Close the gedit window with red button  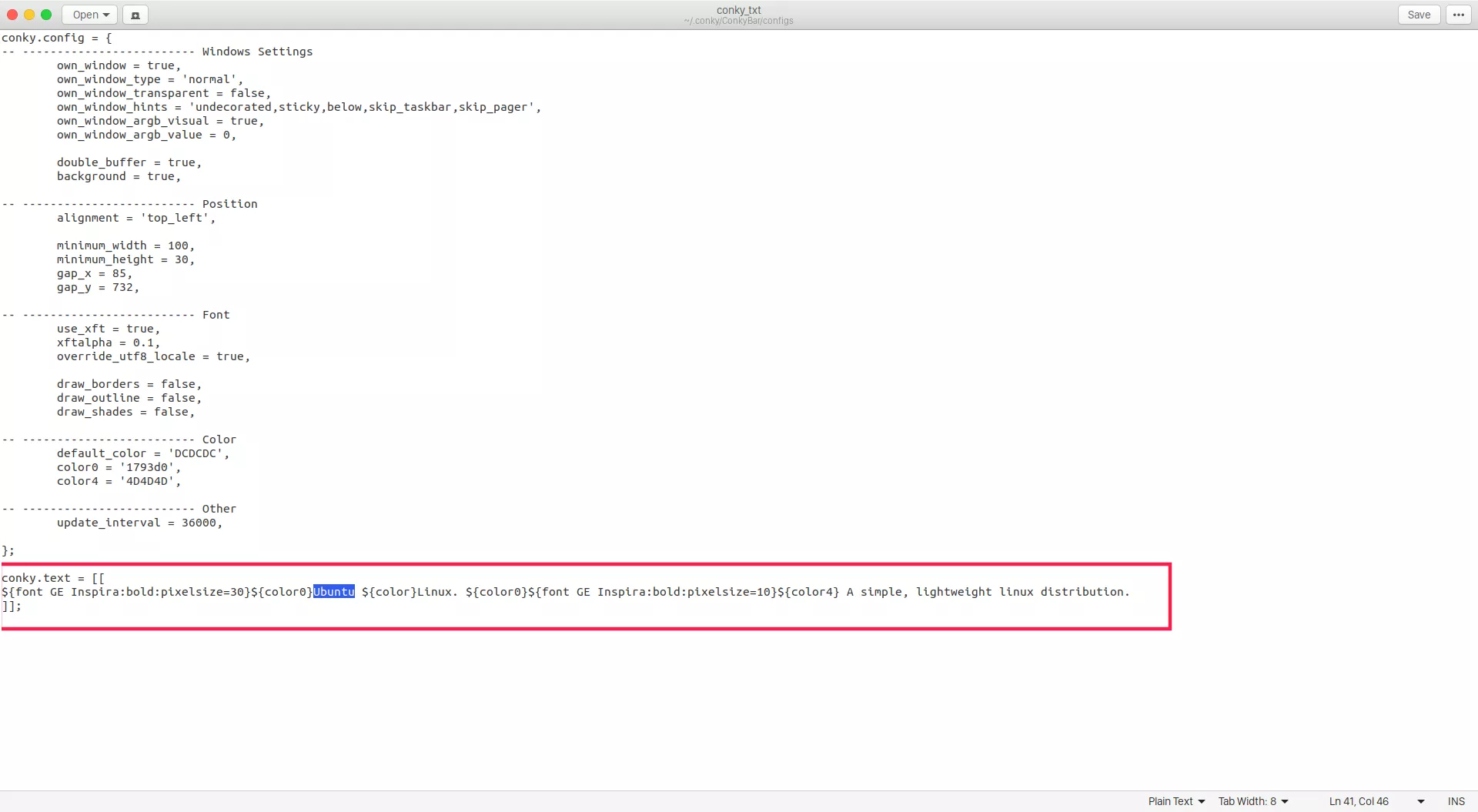12,15
